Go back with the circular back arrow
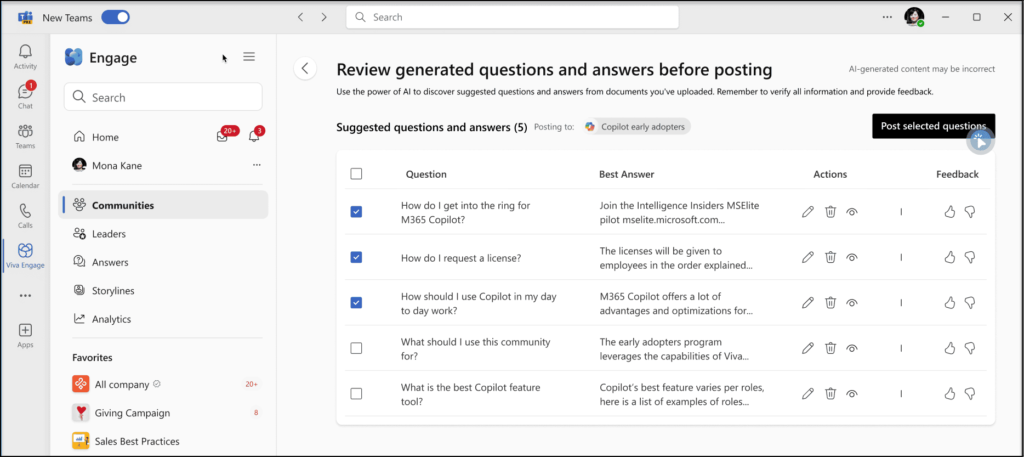The image size is (1024, 457). pyautogui.click(x=305, y=69)
